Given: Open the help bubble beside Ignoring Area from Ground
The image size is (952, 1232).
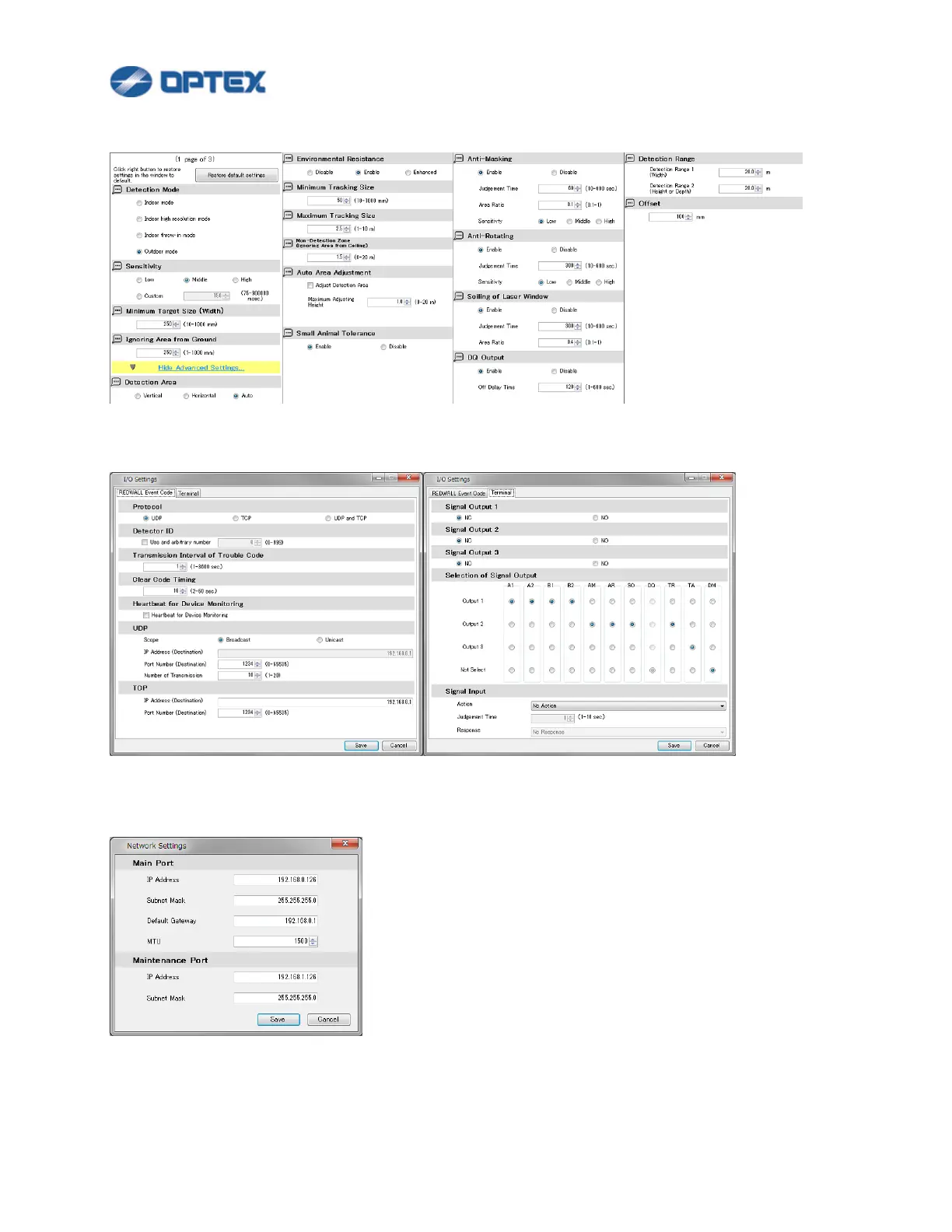Looking at the screenshot, I should click(x=117, y=339).
